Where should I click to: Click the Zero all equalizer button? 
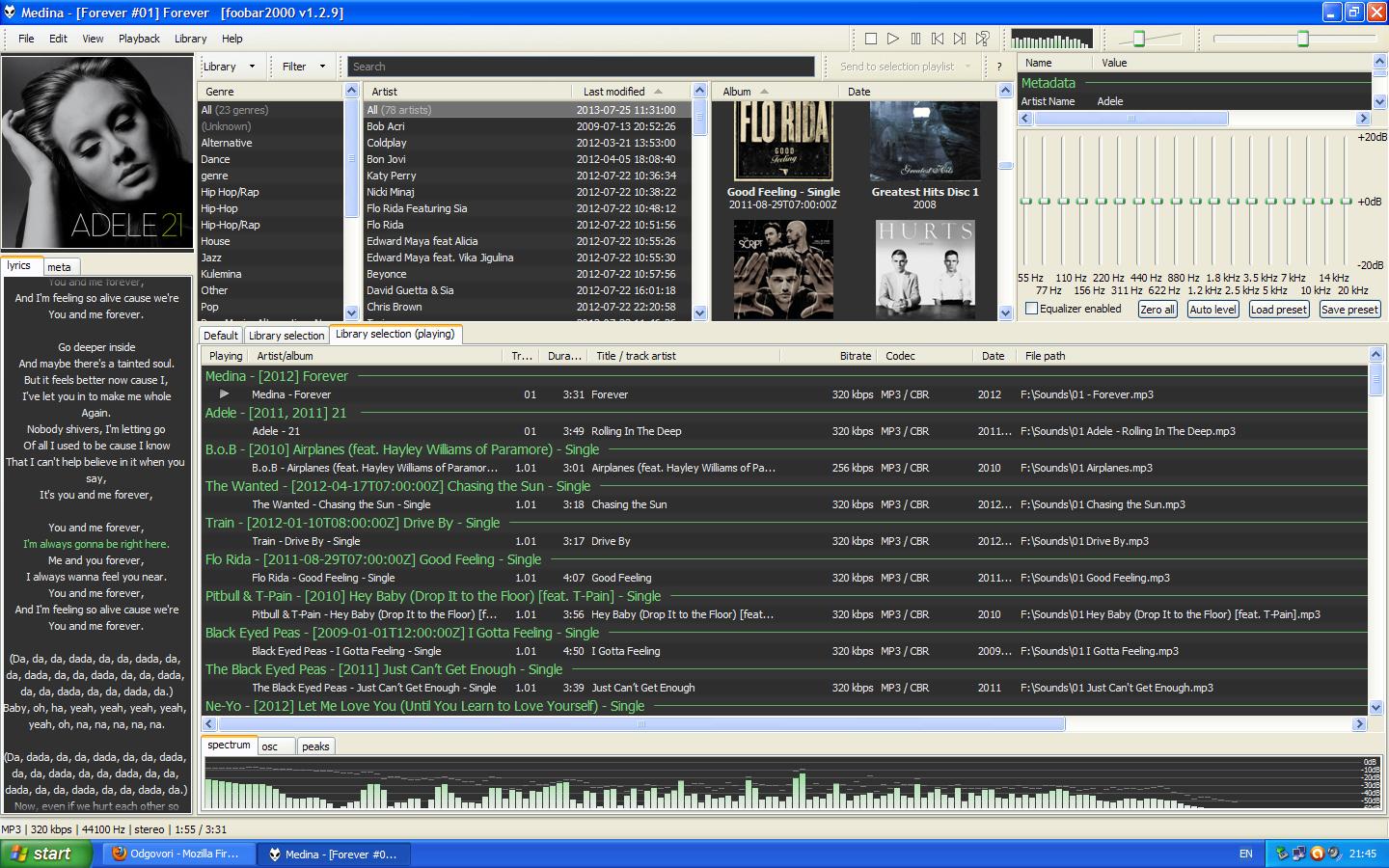tap(1157, 310)
